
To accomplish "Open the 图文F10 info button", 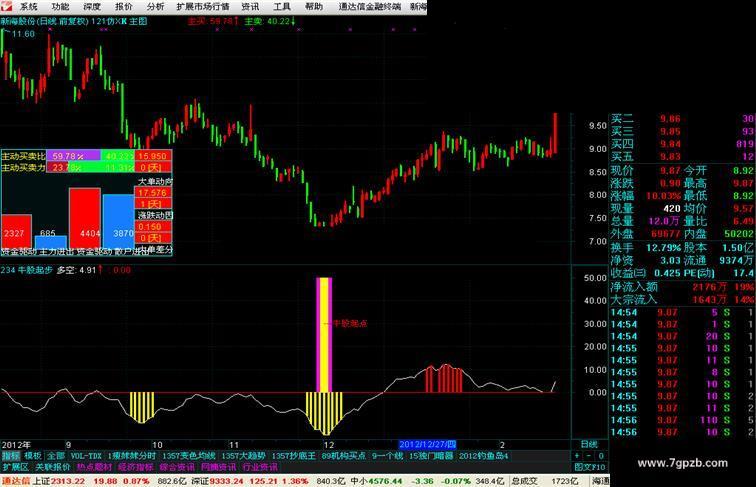I will [590, 467].
